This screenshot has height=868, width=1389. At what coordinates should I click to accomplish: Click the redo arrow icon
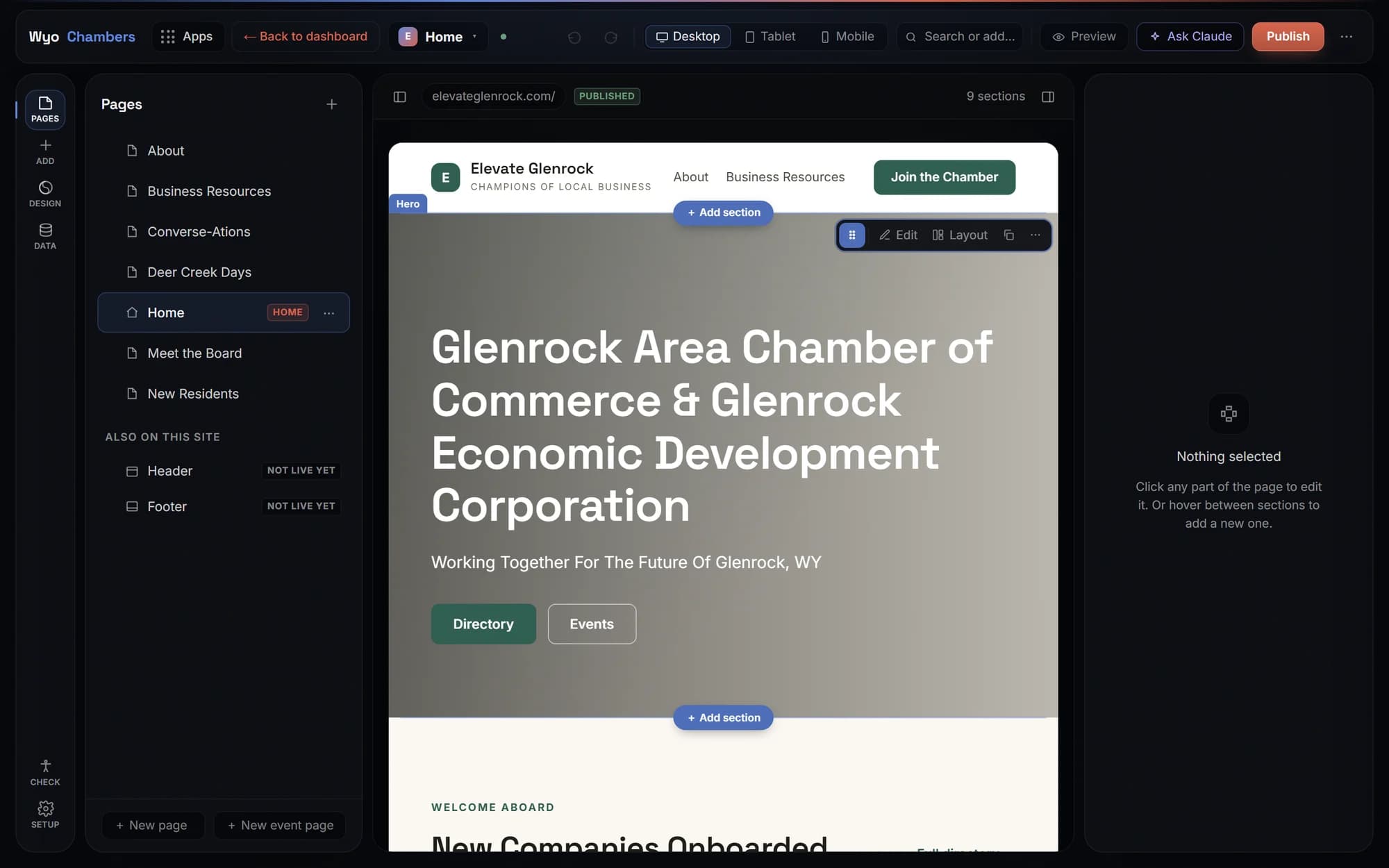click(x=610, y=37)
